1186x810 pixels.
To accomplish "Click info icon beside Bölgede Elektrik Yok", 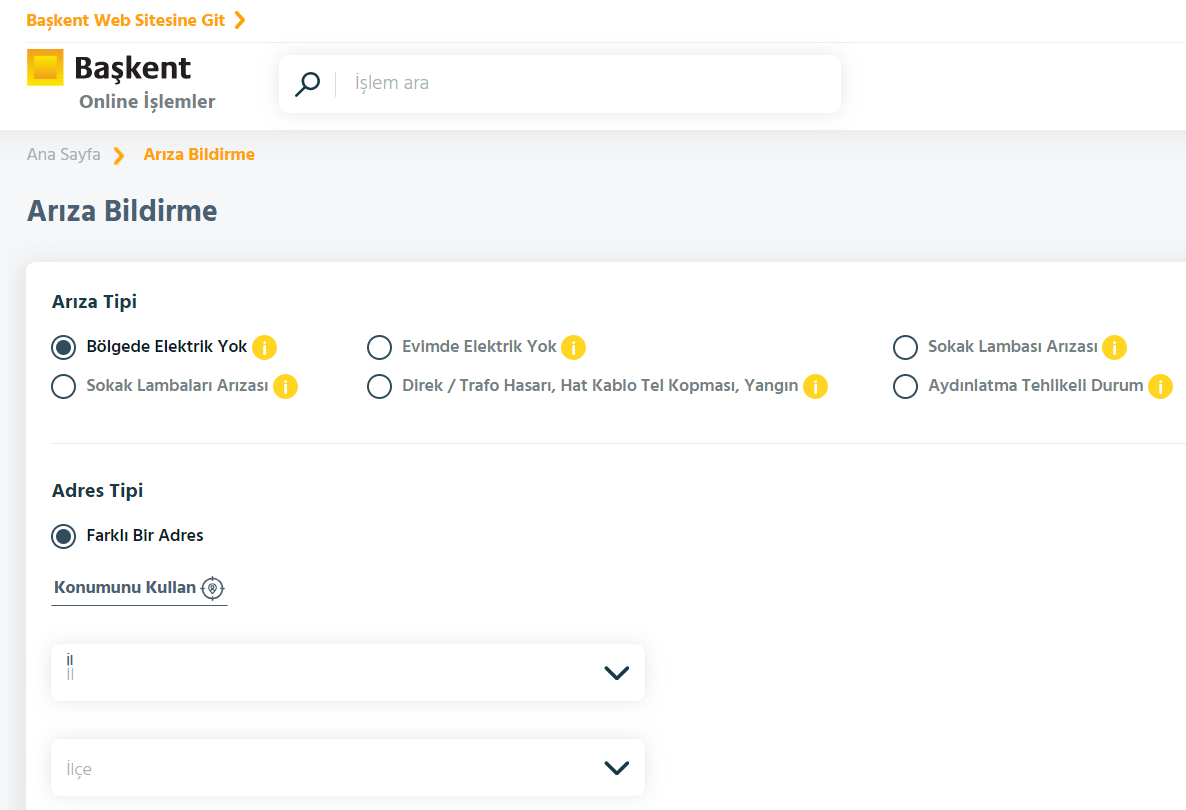I will (264, 348).
